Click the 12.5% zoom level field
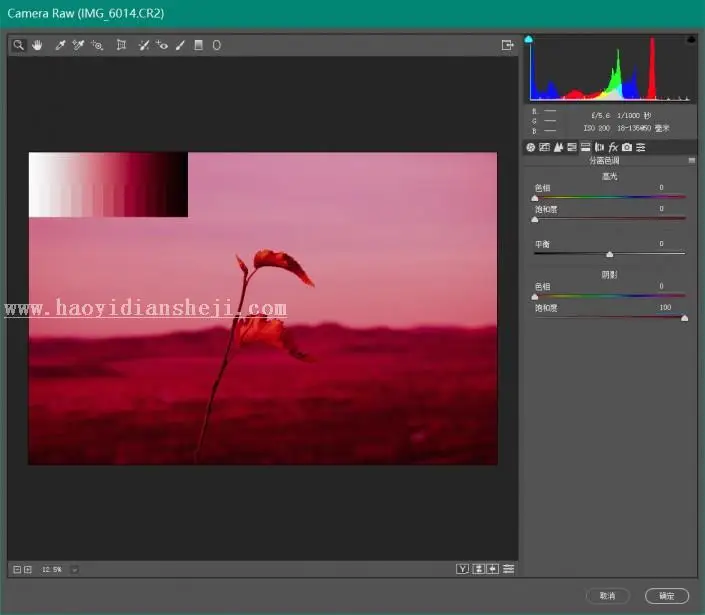Viewport: 705px width, 615px height. [52, 570]
